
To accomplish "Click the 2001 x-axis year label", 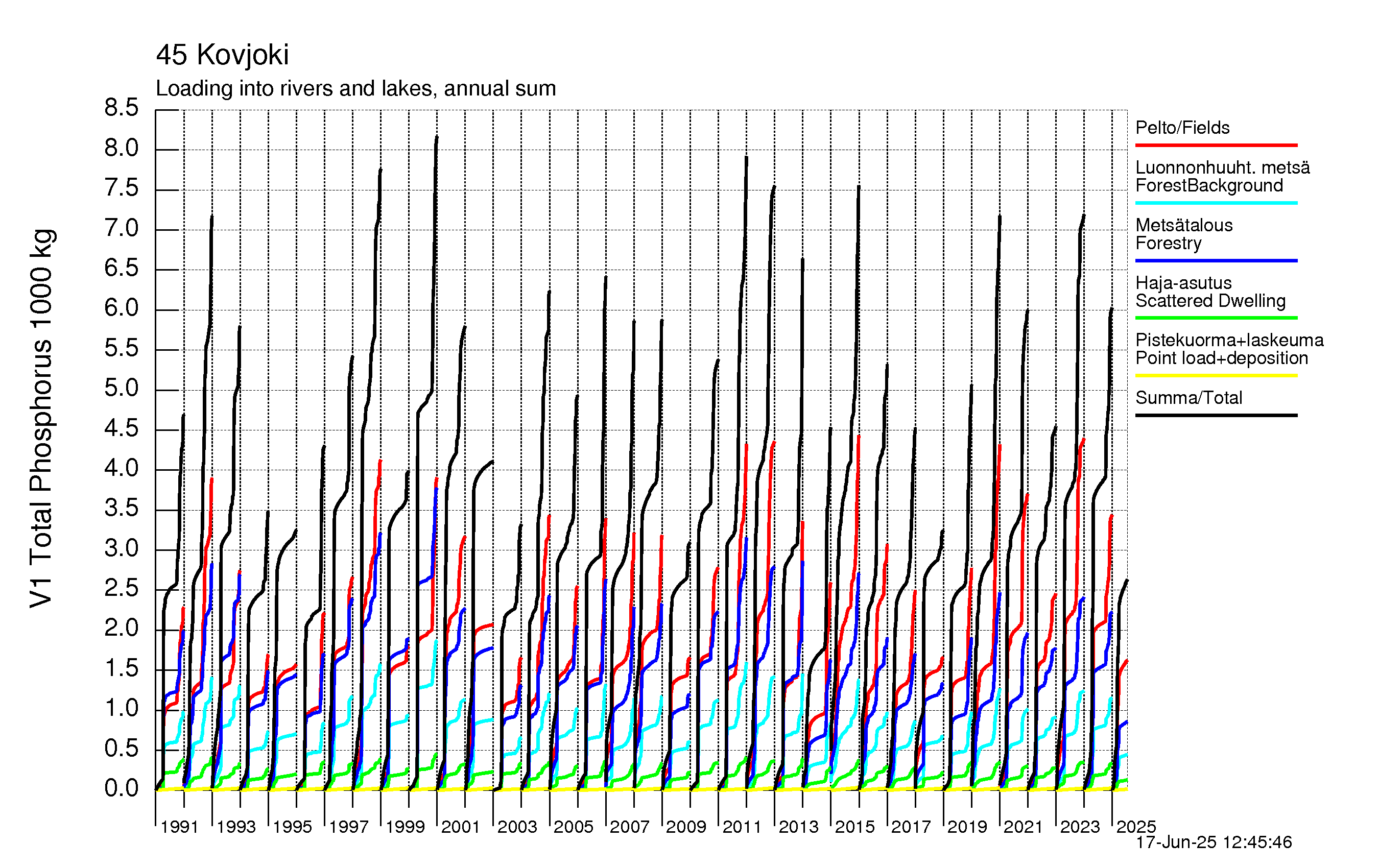I will pyautogui.click(x=460, y=827).
